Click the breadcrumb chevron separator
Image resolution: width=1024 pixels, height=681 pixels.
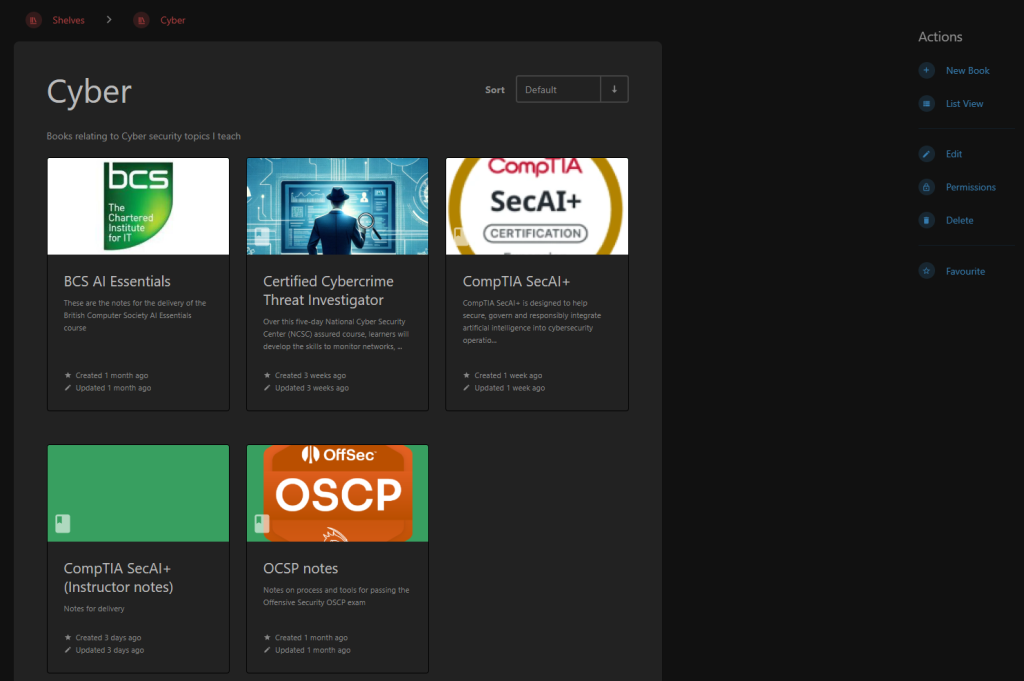(x=109, y=20)
